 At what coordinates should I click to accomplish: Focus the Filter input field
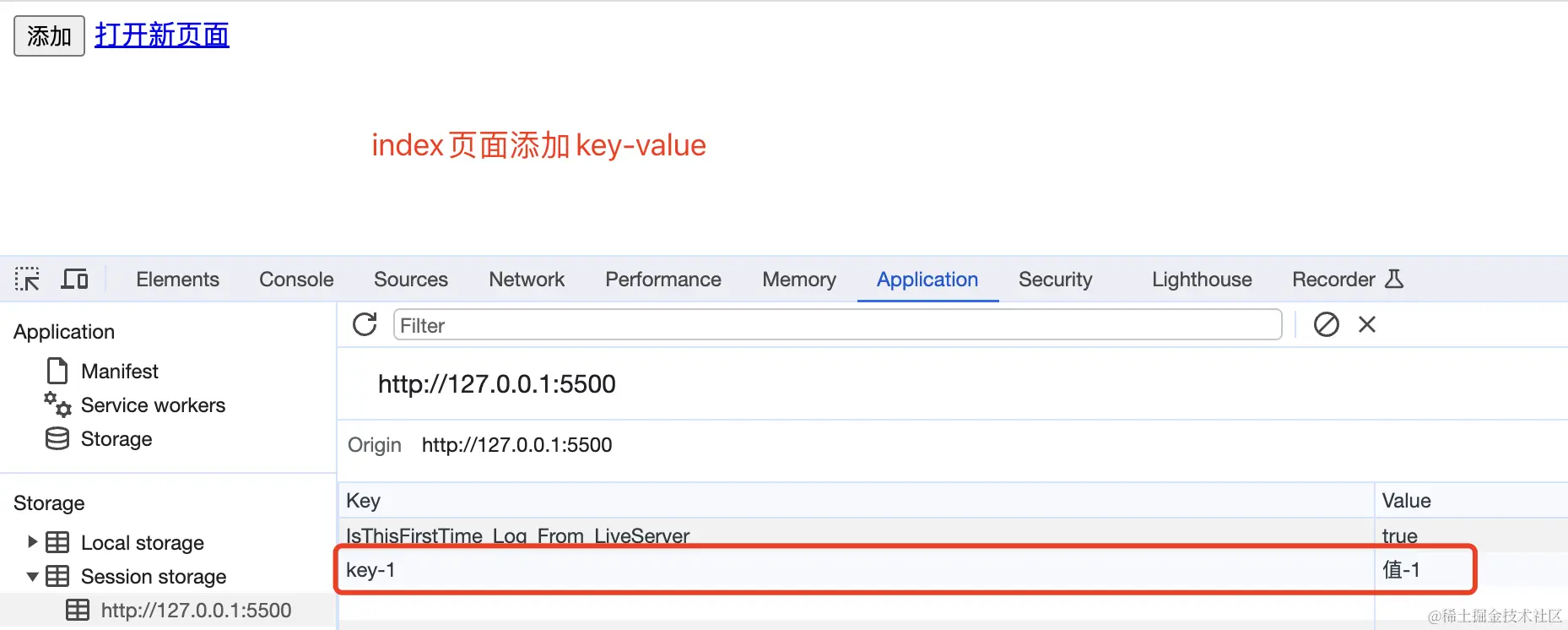pos(836,325)
